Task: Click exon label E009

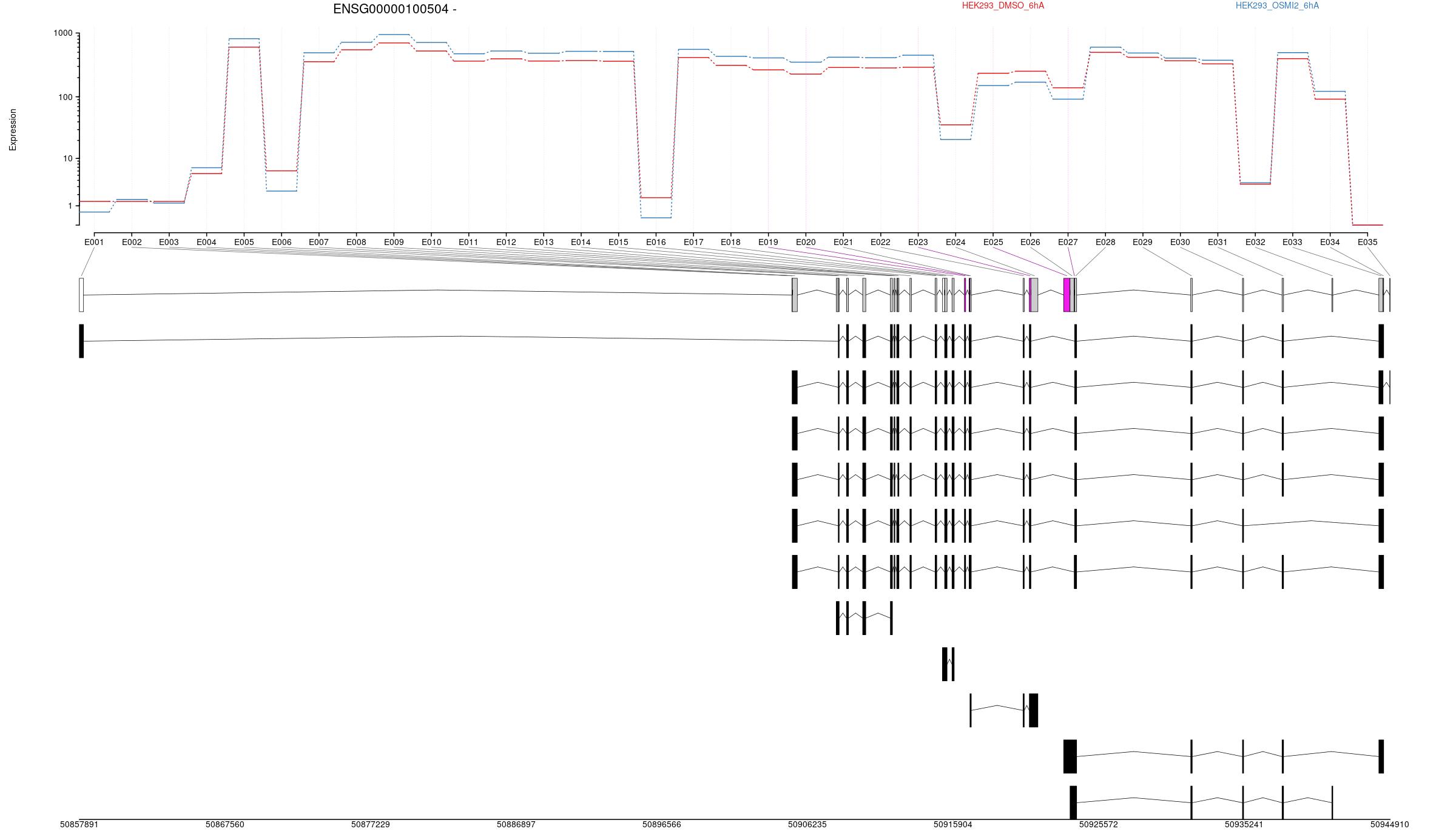Action: click(x=394, y=242)
